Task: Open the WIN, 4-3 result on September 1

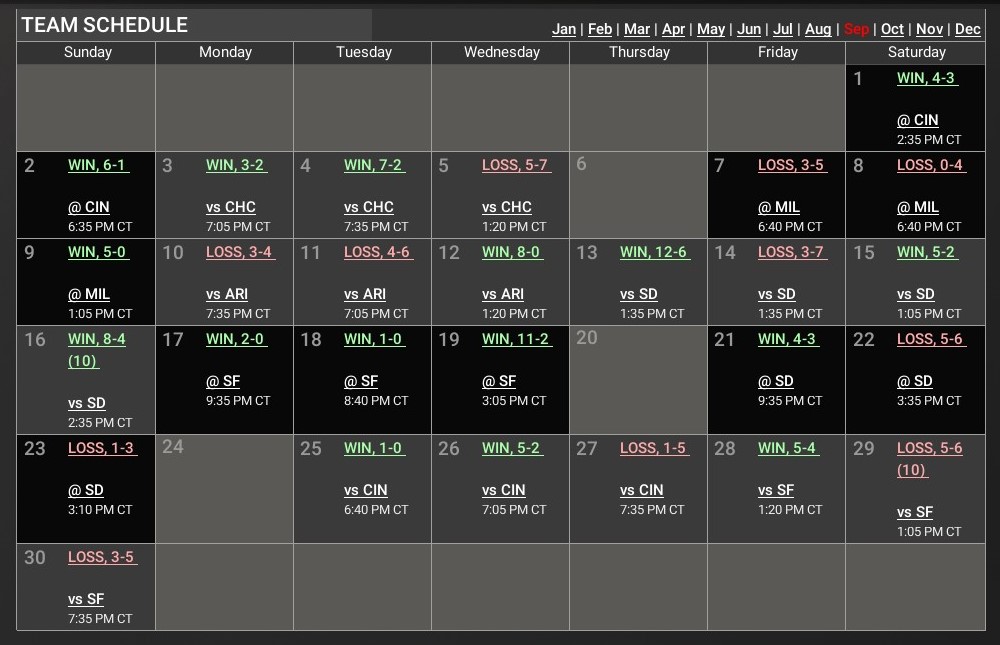Action: [926, 78]
